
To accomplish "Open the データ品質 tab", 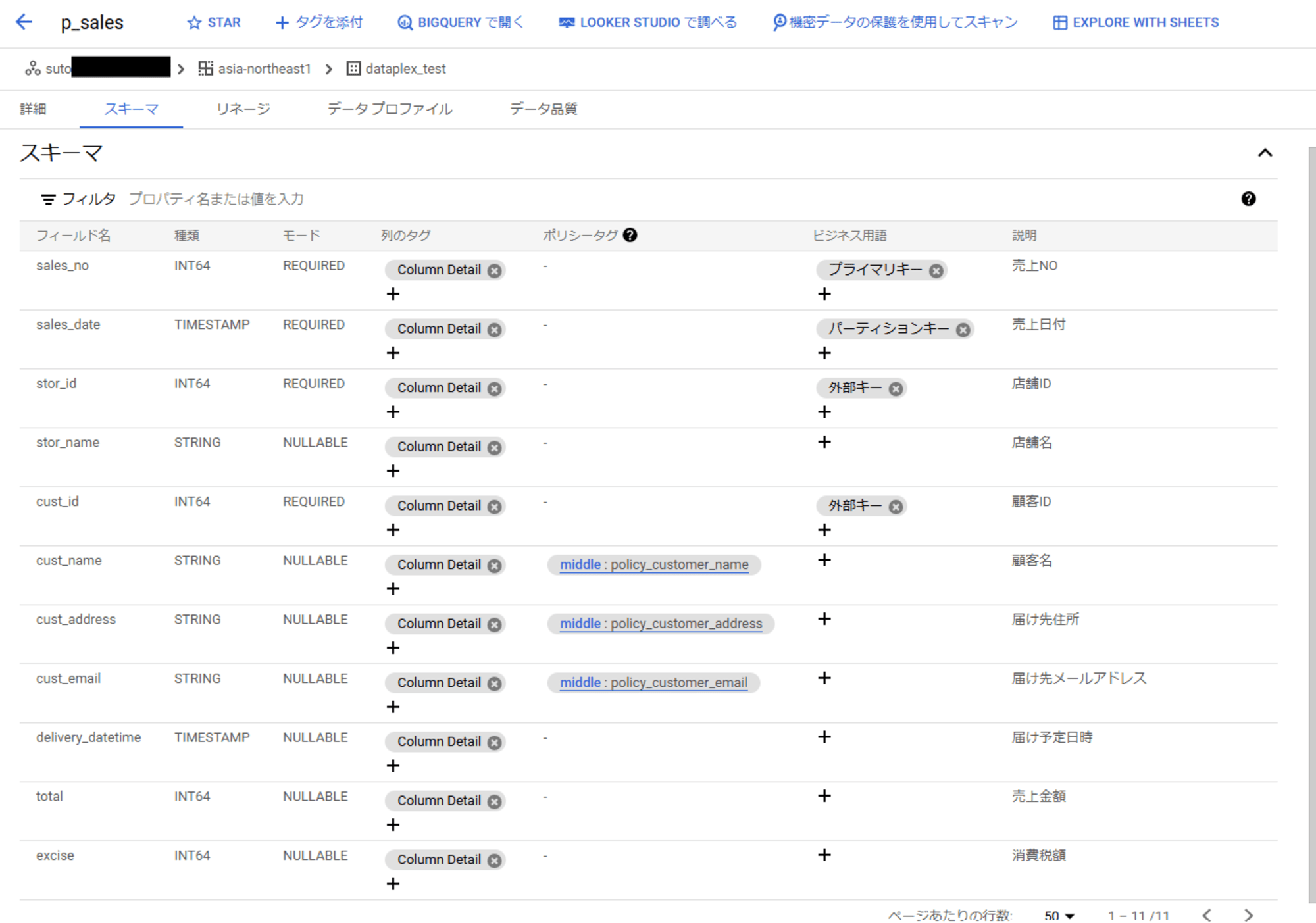I will point(544,109).
